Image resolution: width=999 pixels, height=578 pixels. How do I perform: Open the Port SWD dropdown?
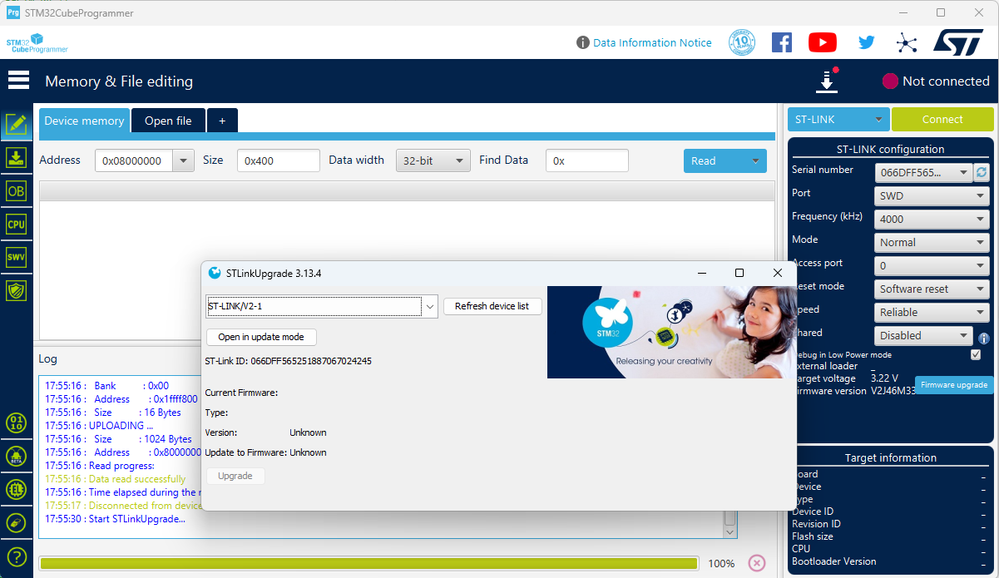tap(931, 196)
